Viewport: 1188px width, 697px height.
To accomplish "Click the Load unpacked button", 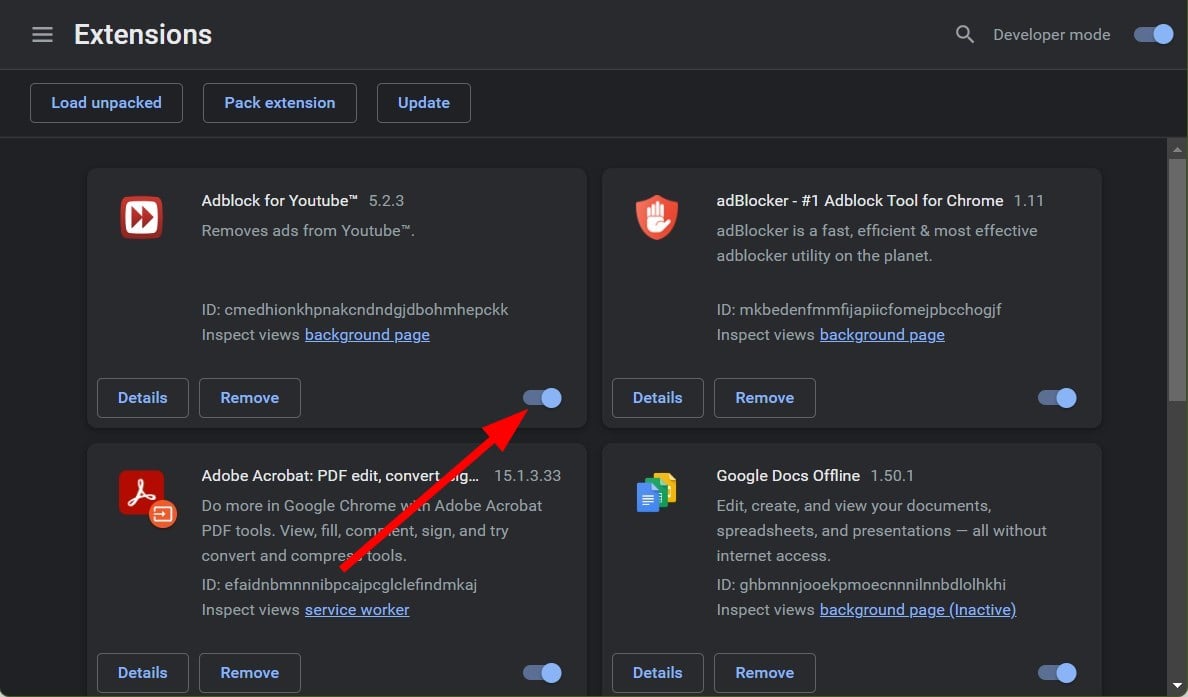I will (106, 103).
